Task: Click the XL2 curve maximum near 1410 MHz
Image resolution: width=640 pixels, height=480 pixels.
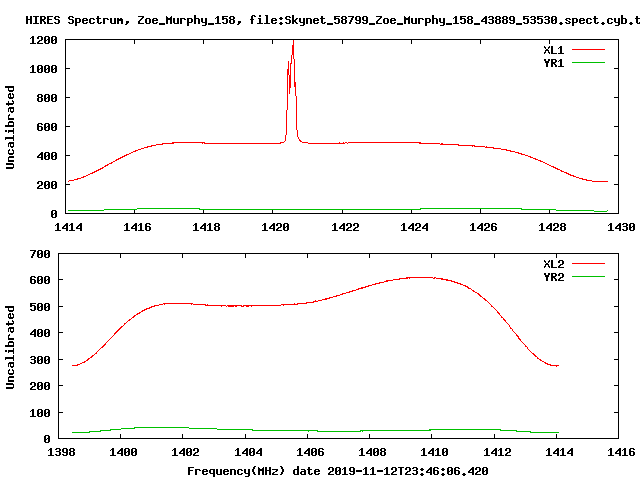Action: [422, 278]
